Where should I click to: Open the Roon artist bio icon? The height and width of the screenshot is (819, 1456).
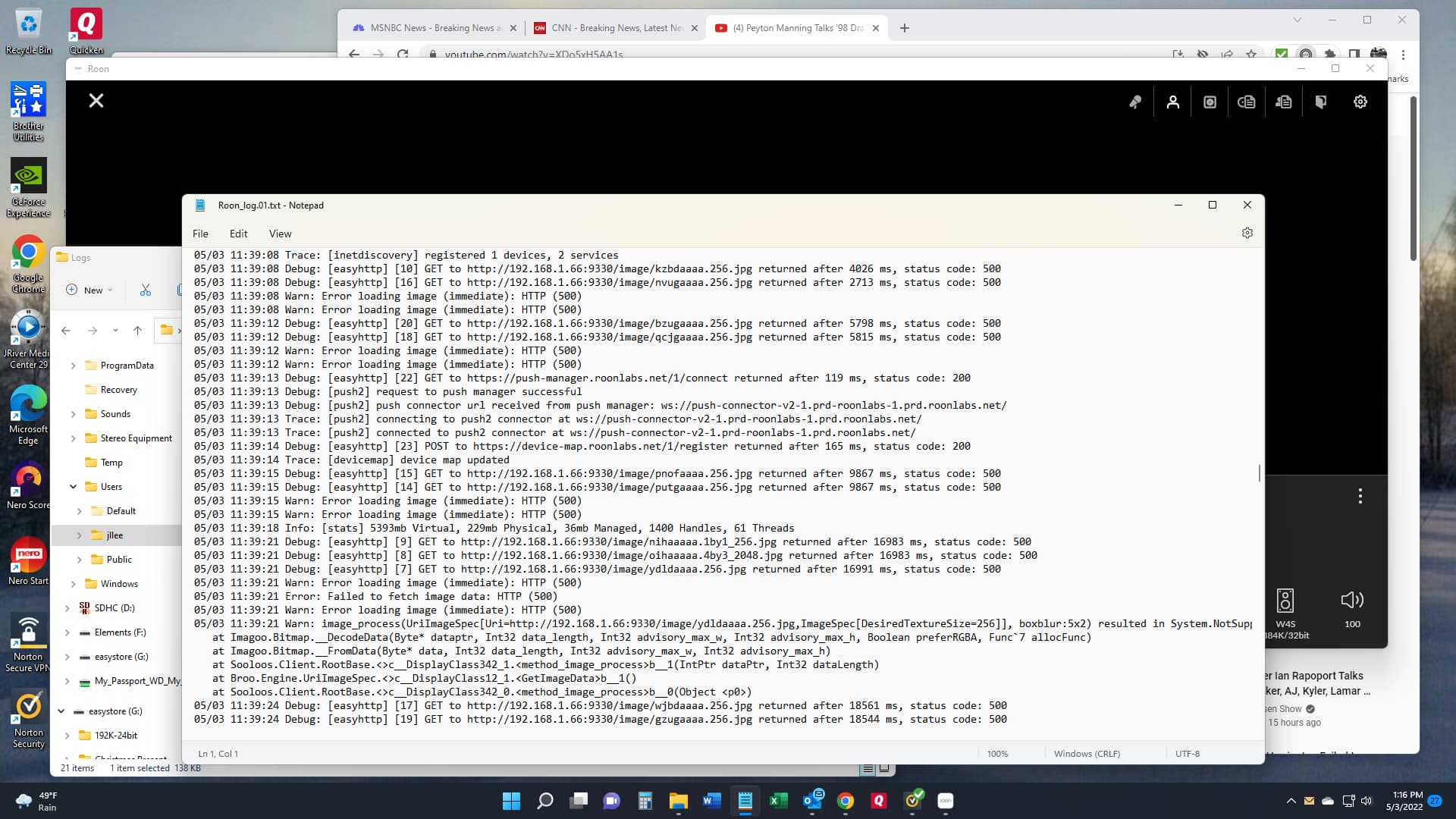tap(1284, 102)
